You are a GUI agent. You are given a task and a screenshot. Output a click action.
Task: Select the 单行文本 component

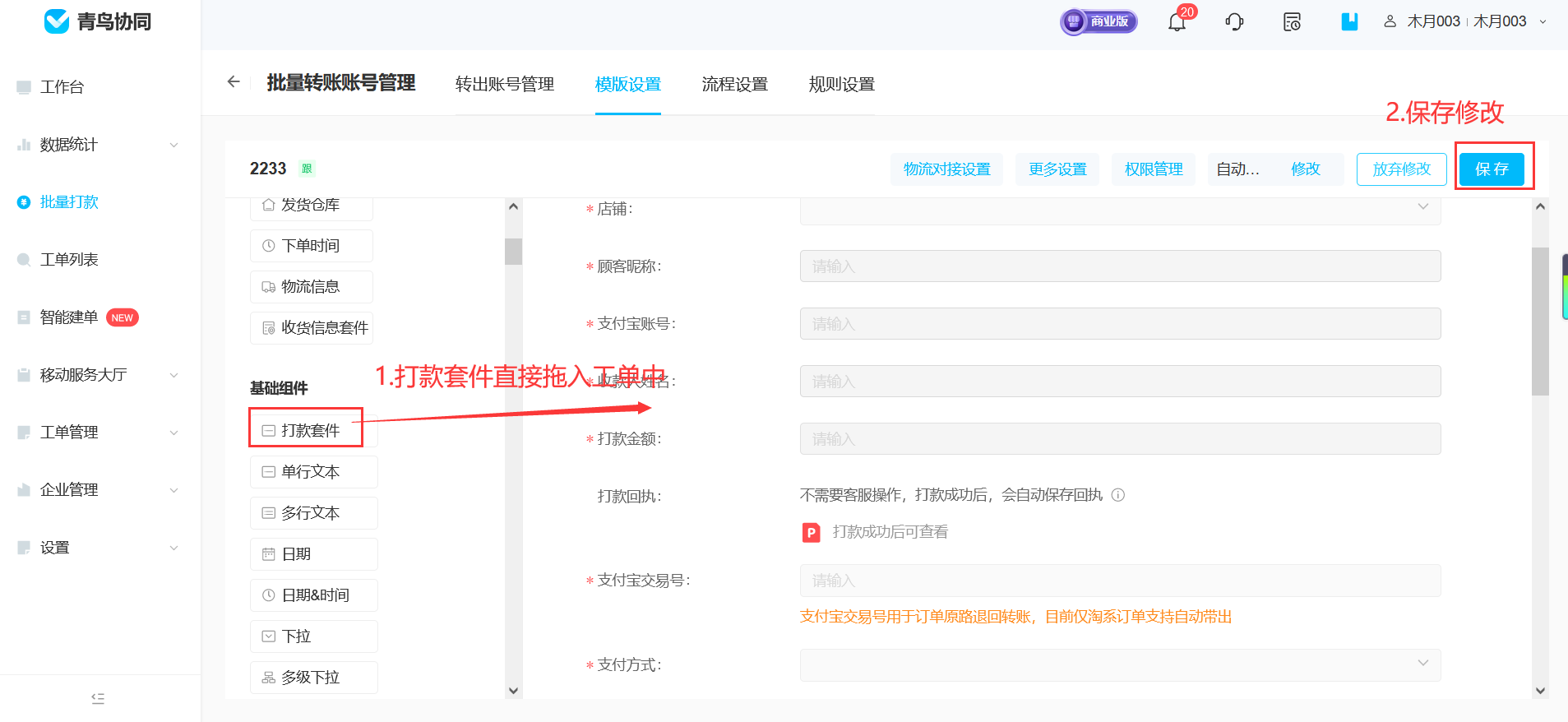[314, 472]
